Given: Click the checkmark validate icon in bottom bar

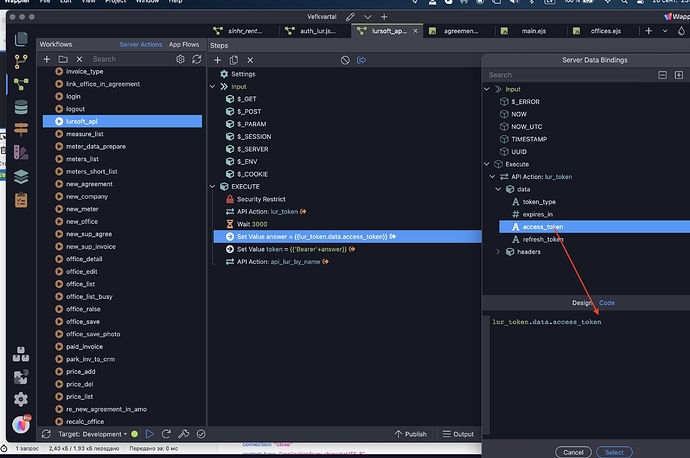Looking at the screenshot, I should tap(201, 434).
